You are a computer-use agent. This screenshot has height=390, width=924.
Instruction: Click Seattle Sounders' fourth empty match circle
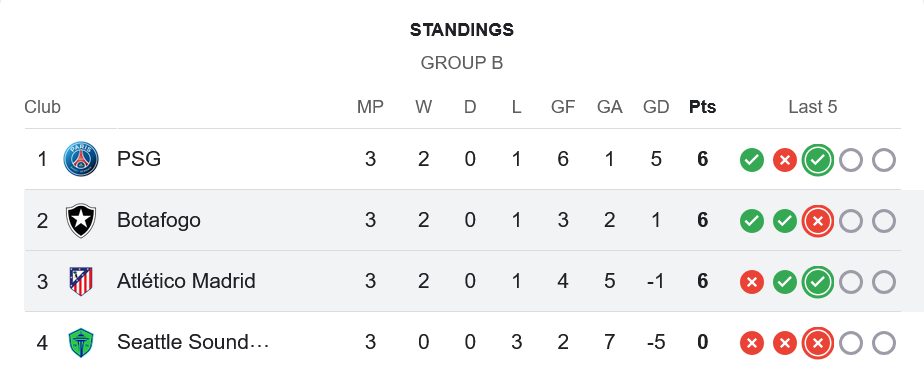click(x=851, y=343)
